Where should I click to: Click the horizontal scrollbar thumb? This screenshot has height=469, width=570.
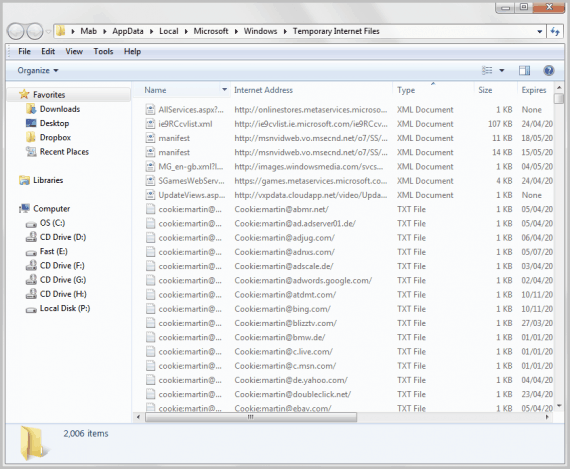pos(251,417)
